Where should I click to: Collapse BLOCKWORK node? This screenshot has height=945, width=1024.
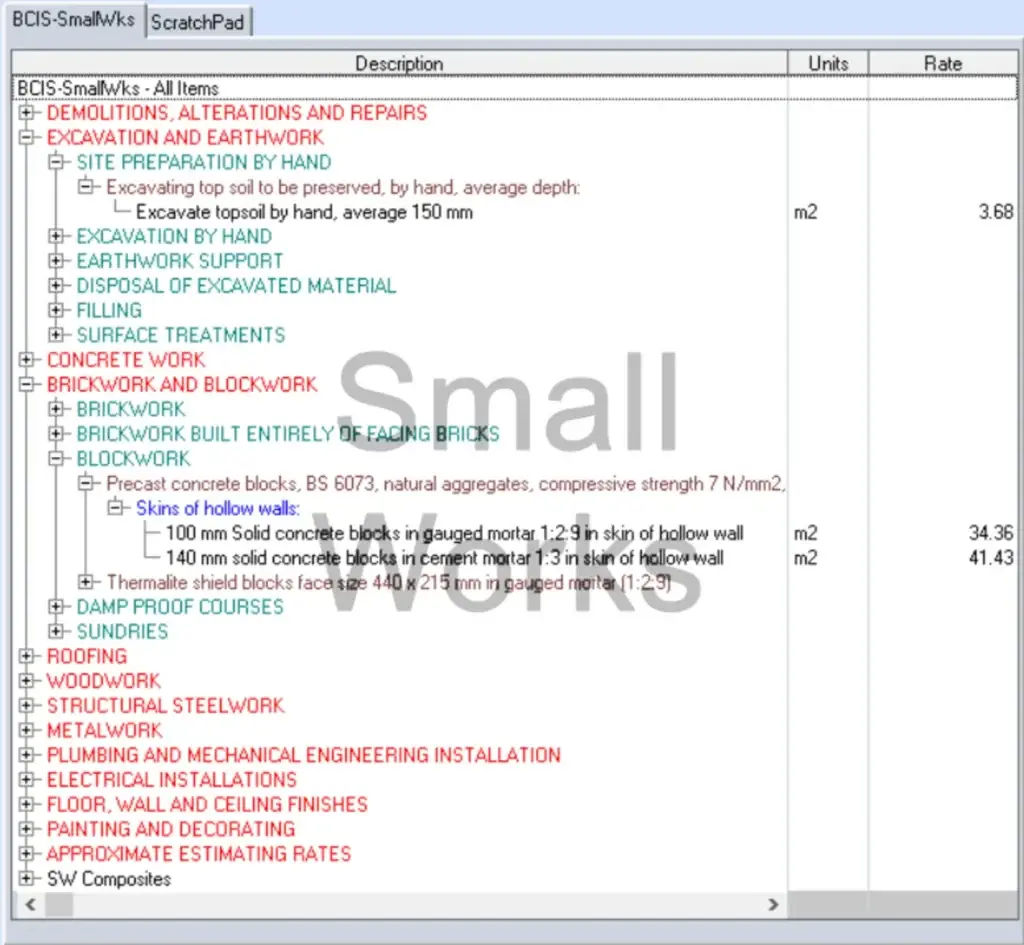click(x=56, y=458)
